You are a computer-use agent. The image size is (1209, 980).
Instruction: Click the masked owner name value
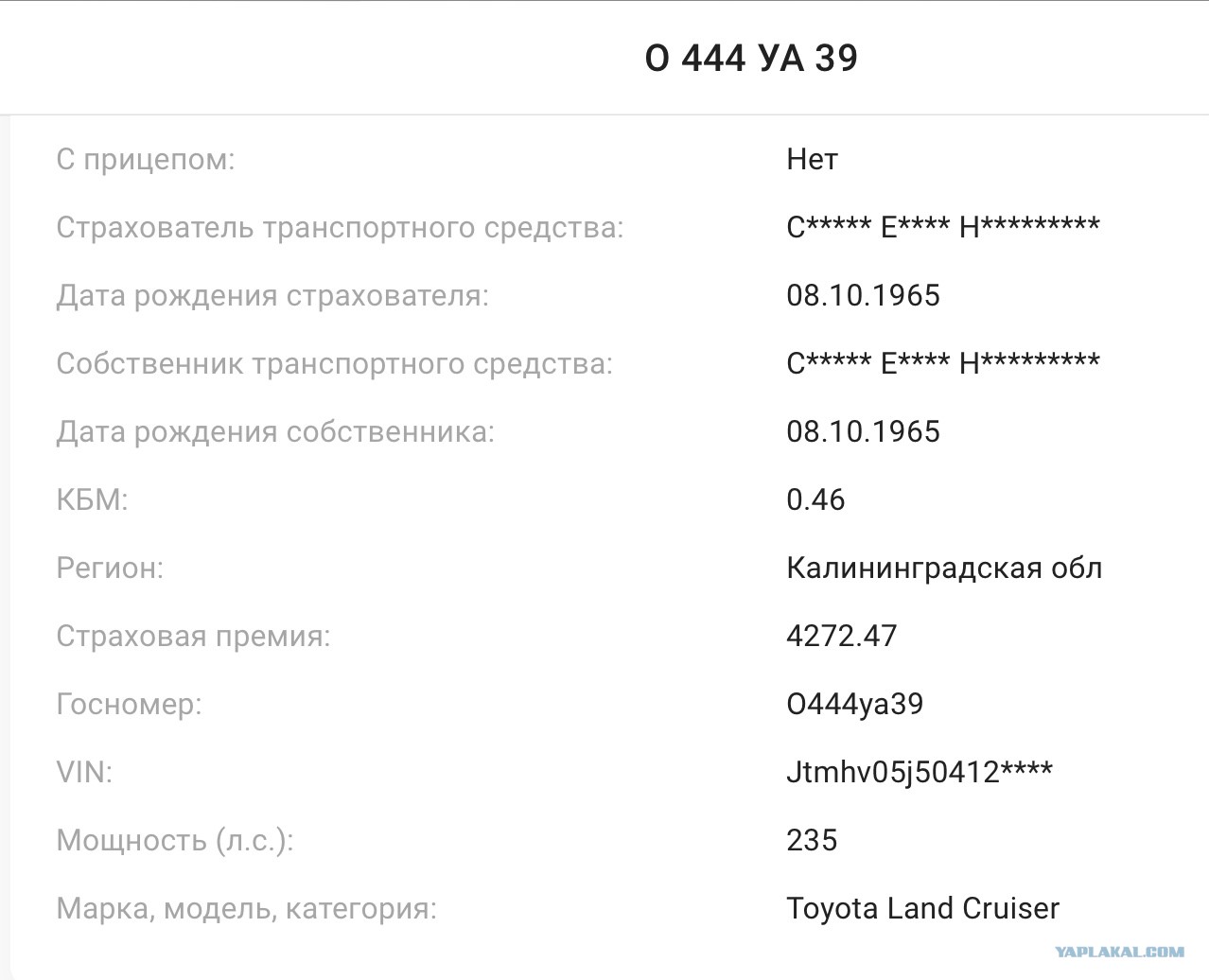pos(943,363)
